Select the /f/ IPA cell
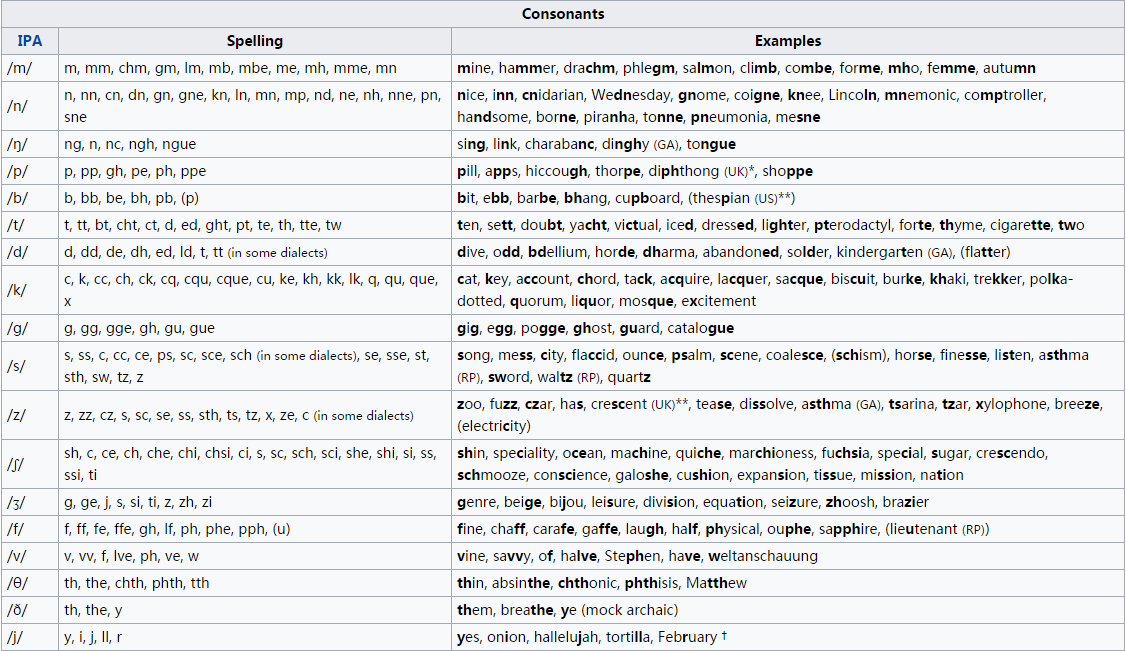 (x=29, y=529)
